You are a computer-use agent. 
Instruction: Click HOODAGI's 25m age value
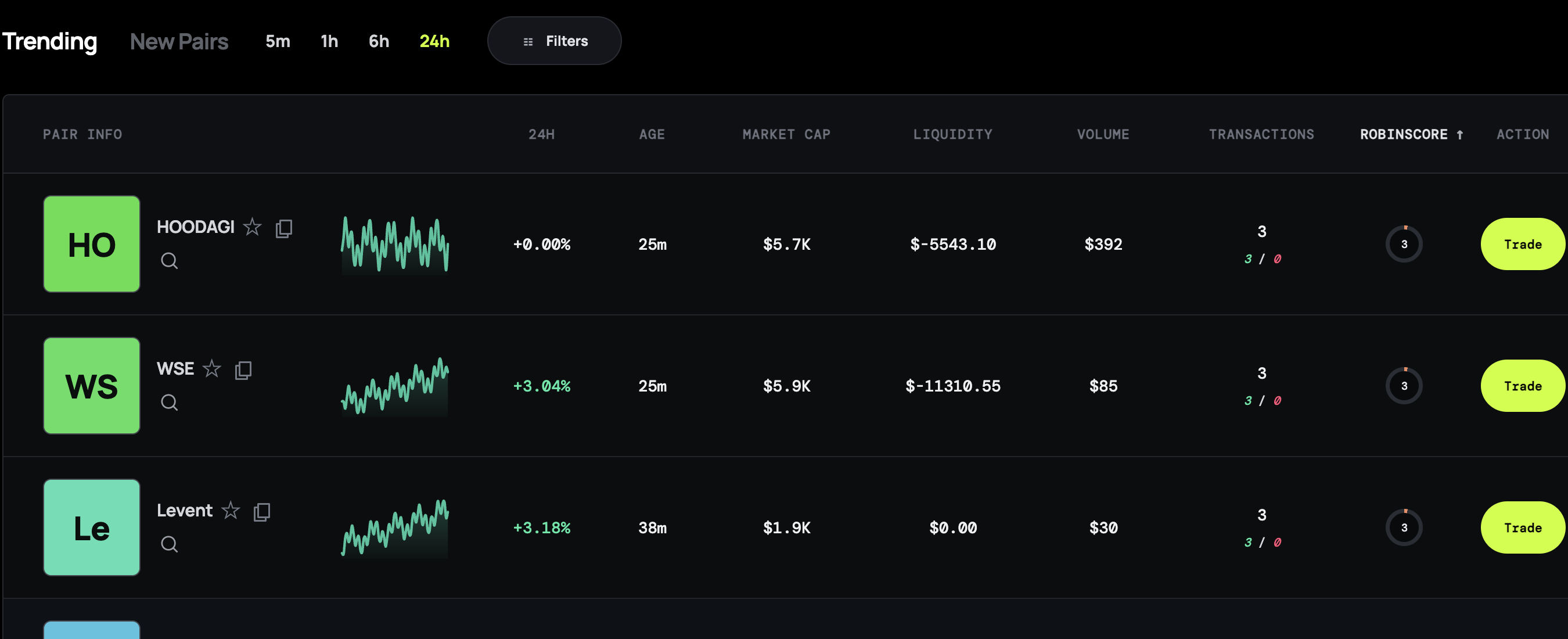tap(652, 244)
